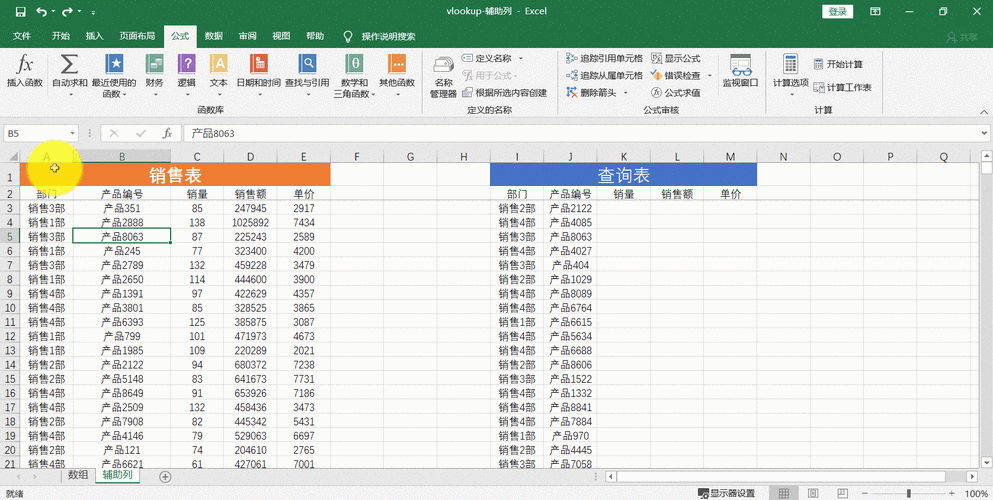Image resolution: width=993 pixels, height=500 pixels.
Task: Collapse the ribbon with the chevron
Action: coord(984,111)
